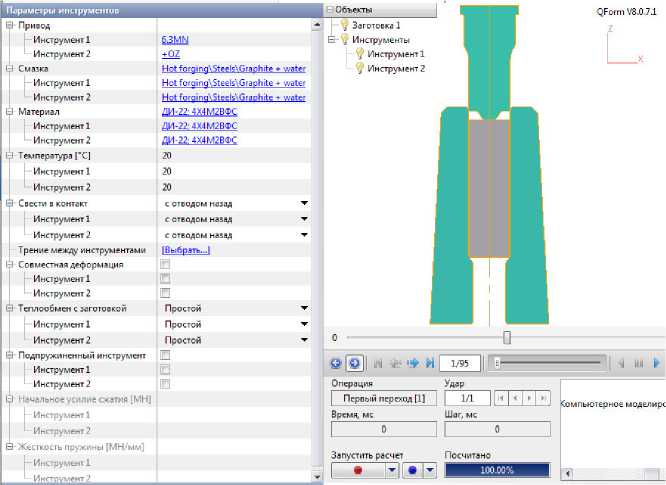Step to next simulation record arrow
This screenshot has height=485, width=666.
click(x=412, y=363)
